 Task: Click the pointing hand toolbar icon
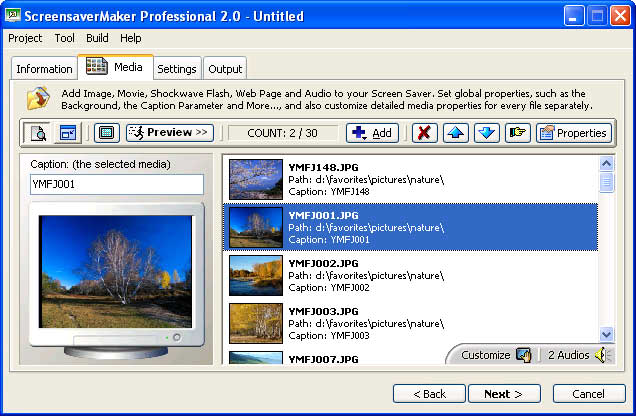518,133
